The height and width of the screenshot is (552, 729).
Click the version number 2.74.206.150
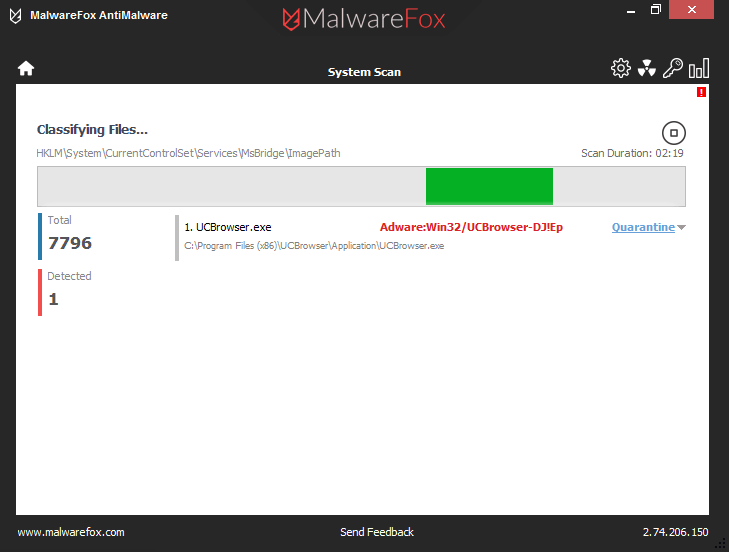(675, 532)
